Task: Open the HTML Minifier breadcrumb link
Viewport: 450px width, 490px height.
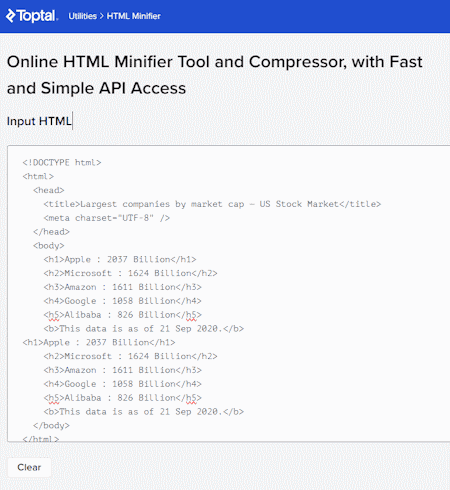Action: click(134, 16)
